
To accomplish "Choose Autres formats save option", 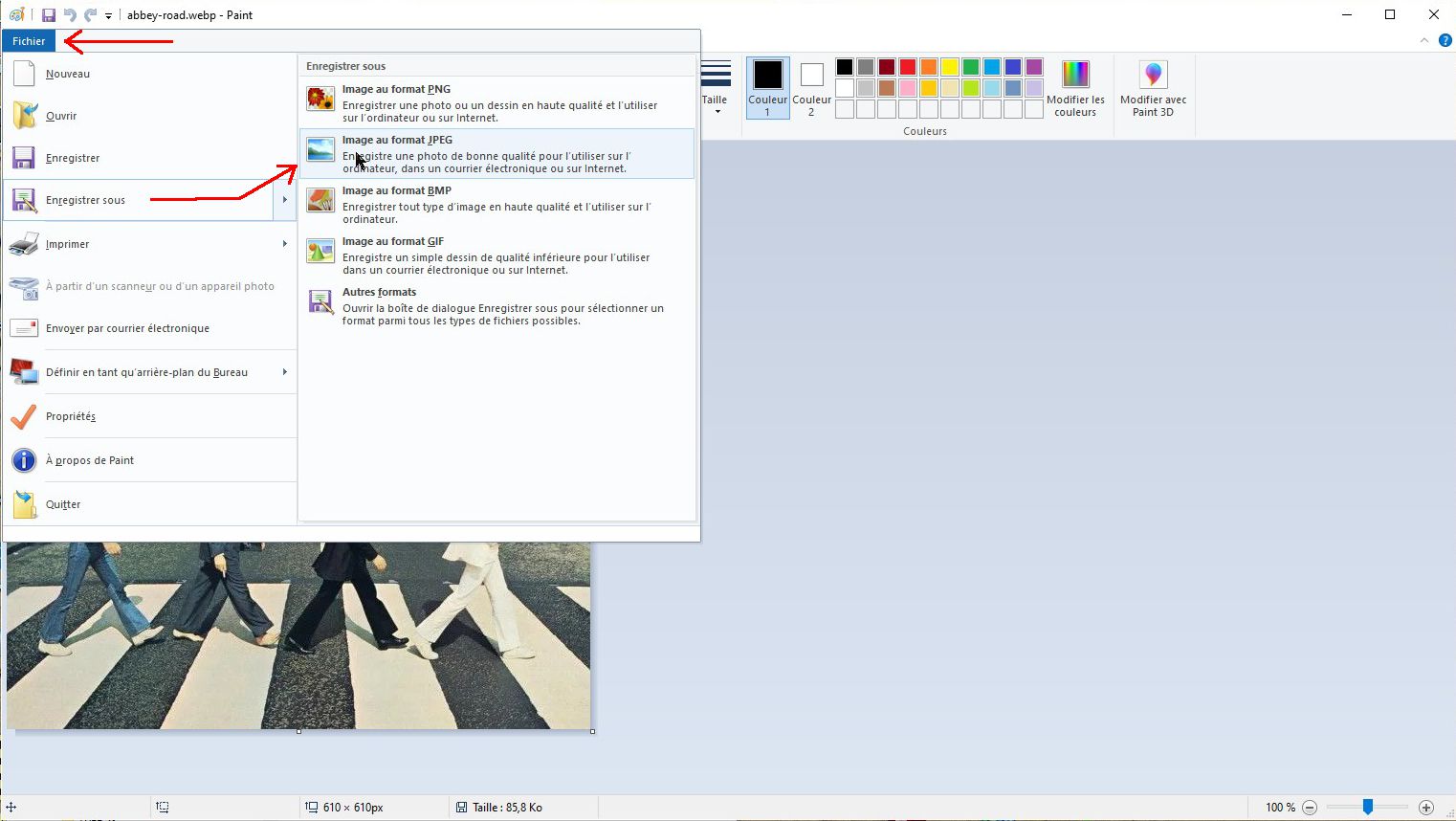I will point(497,306).
